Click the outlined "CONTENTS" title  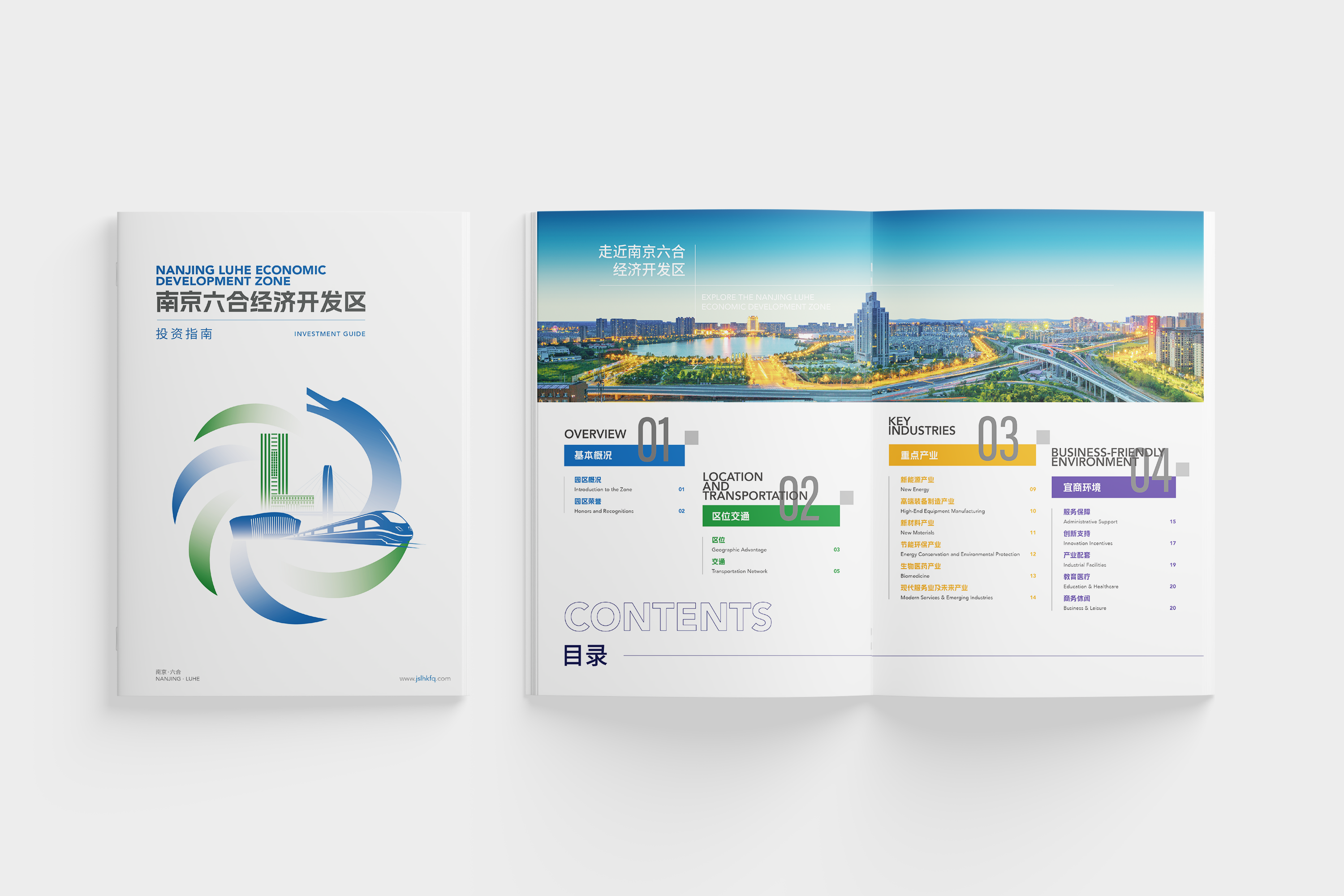pos(668,616)
